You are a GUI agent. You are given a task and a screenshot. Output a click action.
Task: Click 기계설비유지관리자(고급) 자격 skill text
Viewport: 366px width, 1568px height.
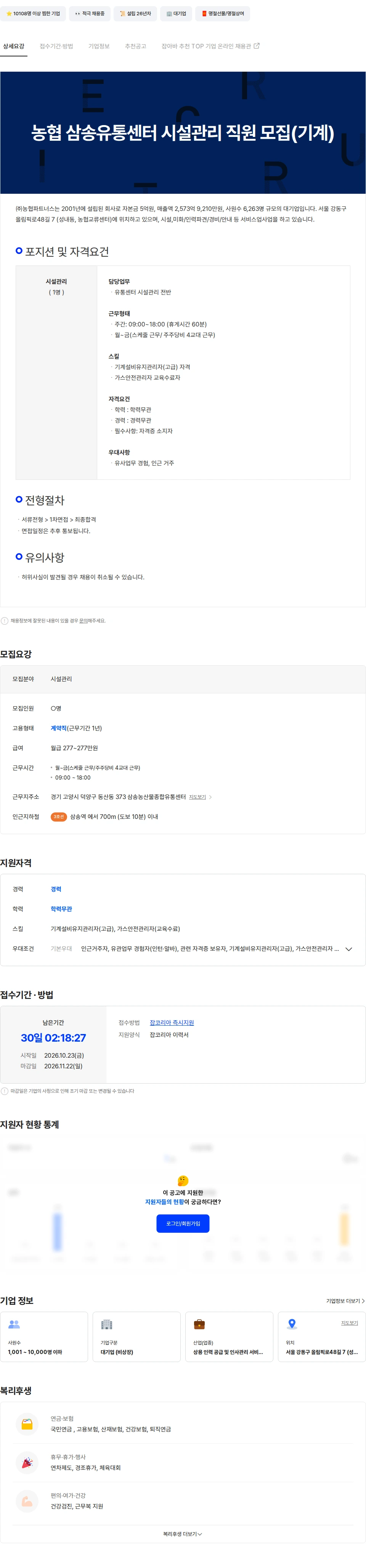152,367
